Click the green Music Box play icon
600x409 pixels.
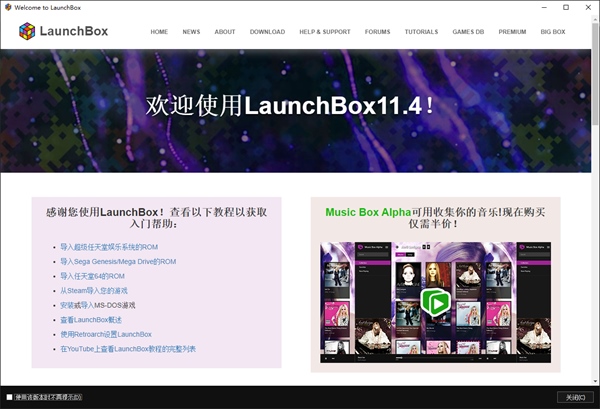tap(435, 303)
